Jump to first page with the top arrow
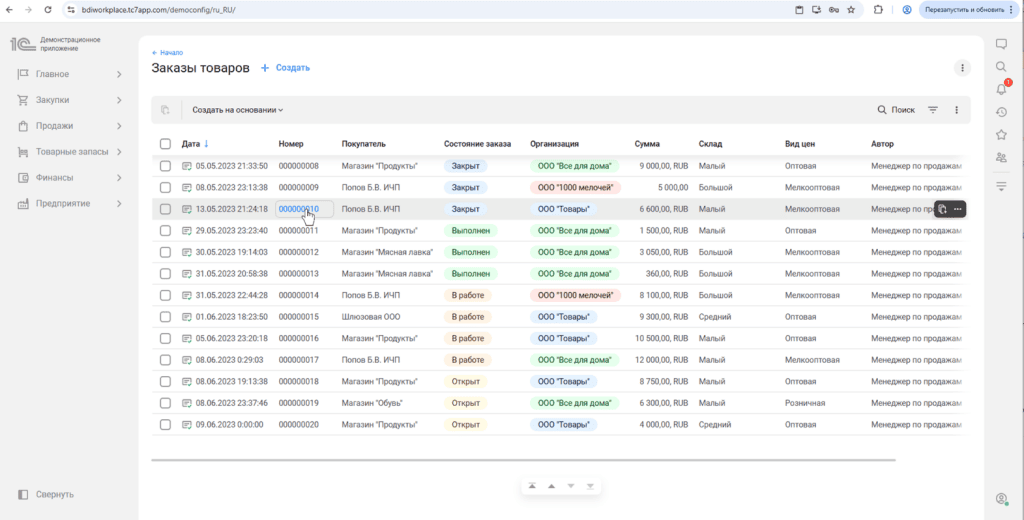The image size is (1024, 520). pyautogui.click(x=532, y=486)
